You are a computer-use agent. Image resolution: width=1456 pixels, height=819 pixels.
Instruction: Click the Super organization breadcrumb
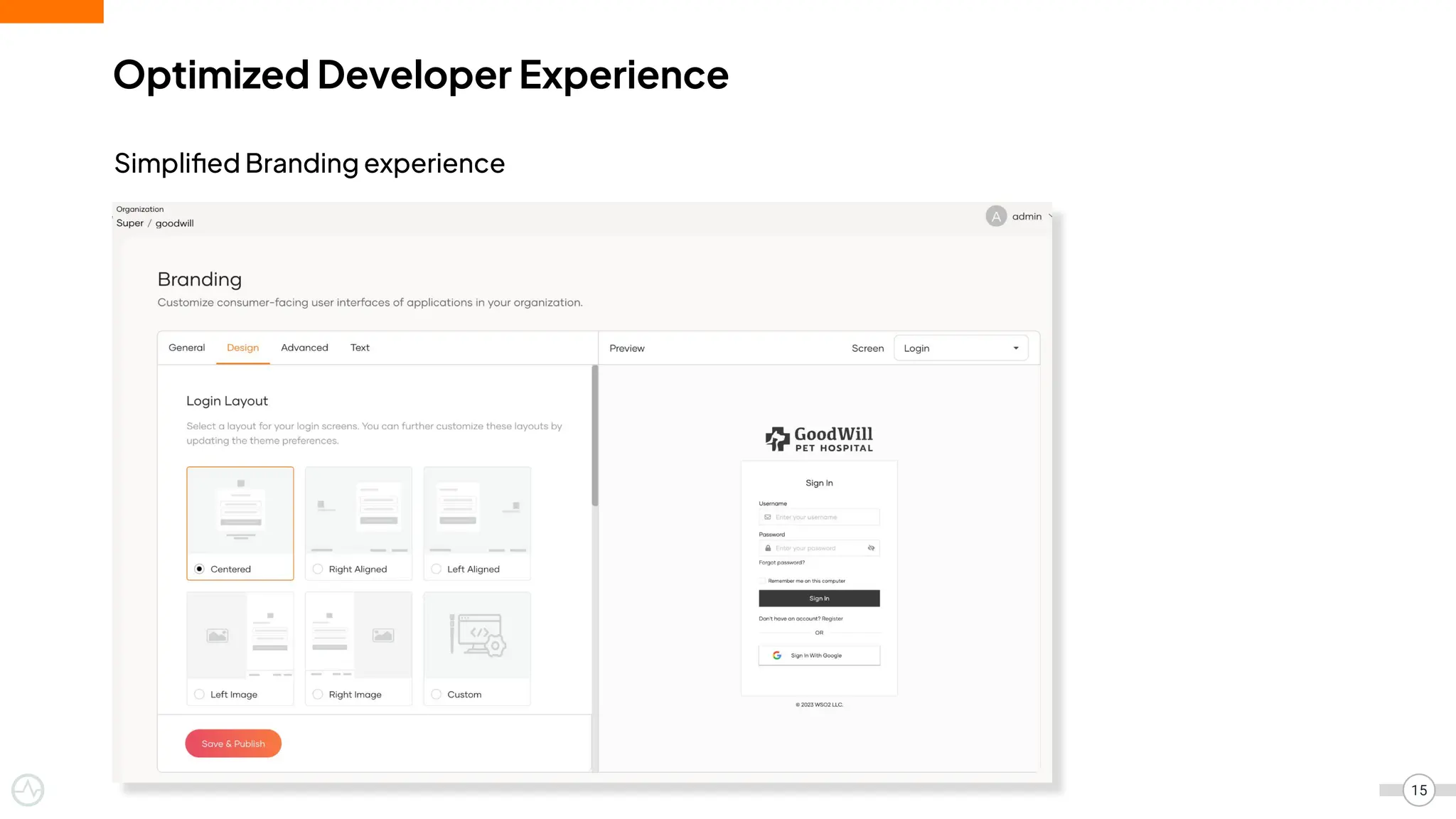point(130,223)
